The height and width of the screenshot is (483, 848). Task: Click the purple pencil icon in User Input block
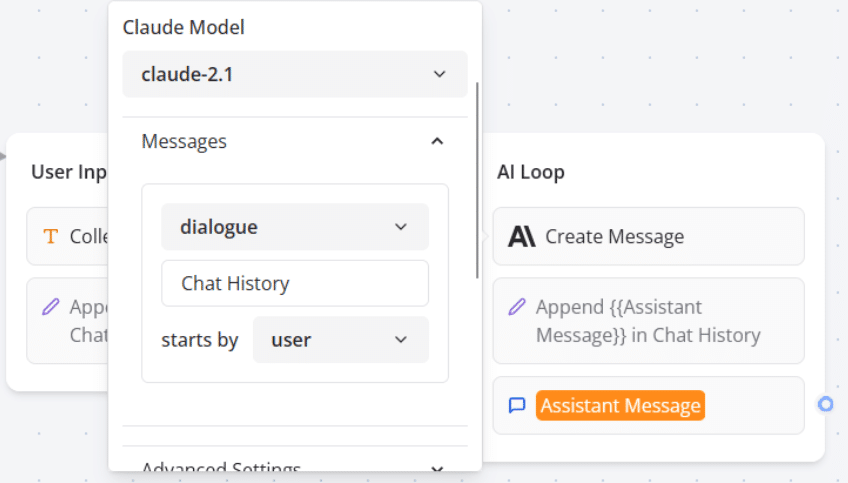50,307
